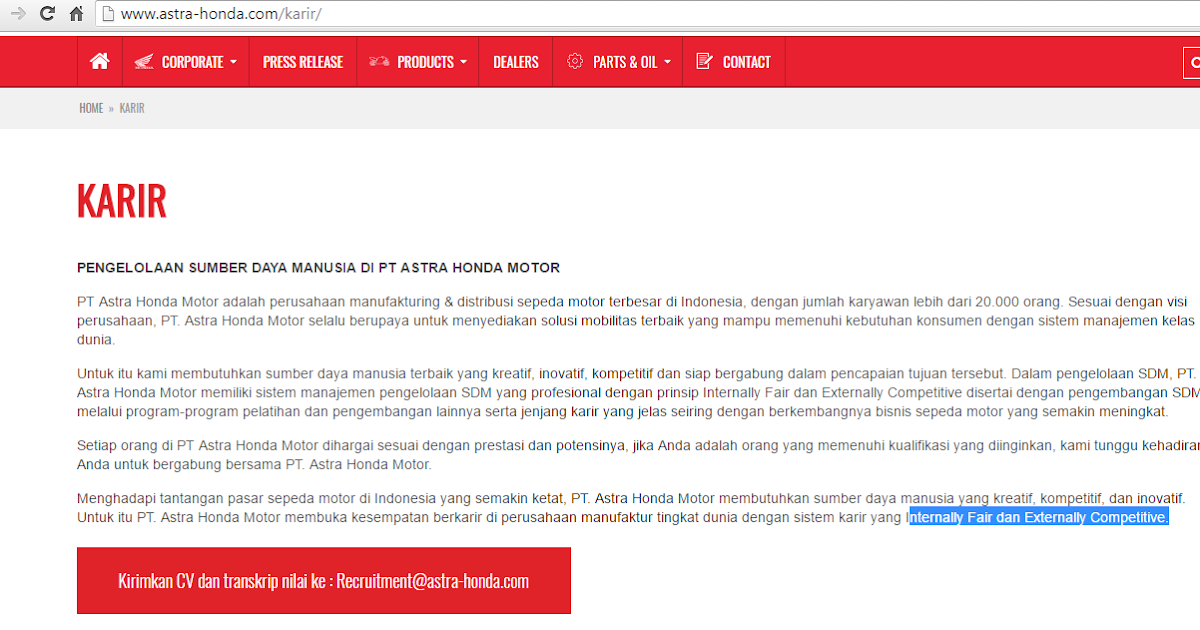
Task: Expand the Corporate dropdown arrow
Action: [x=233, y=62]
